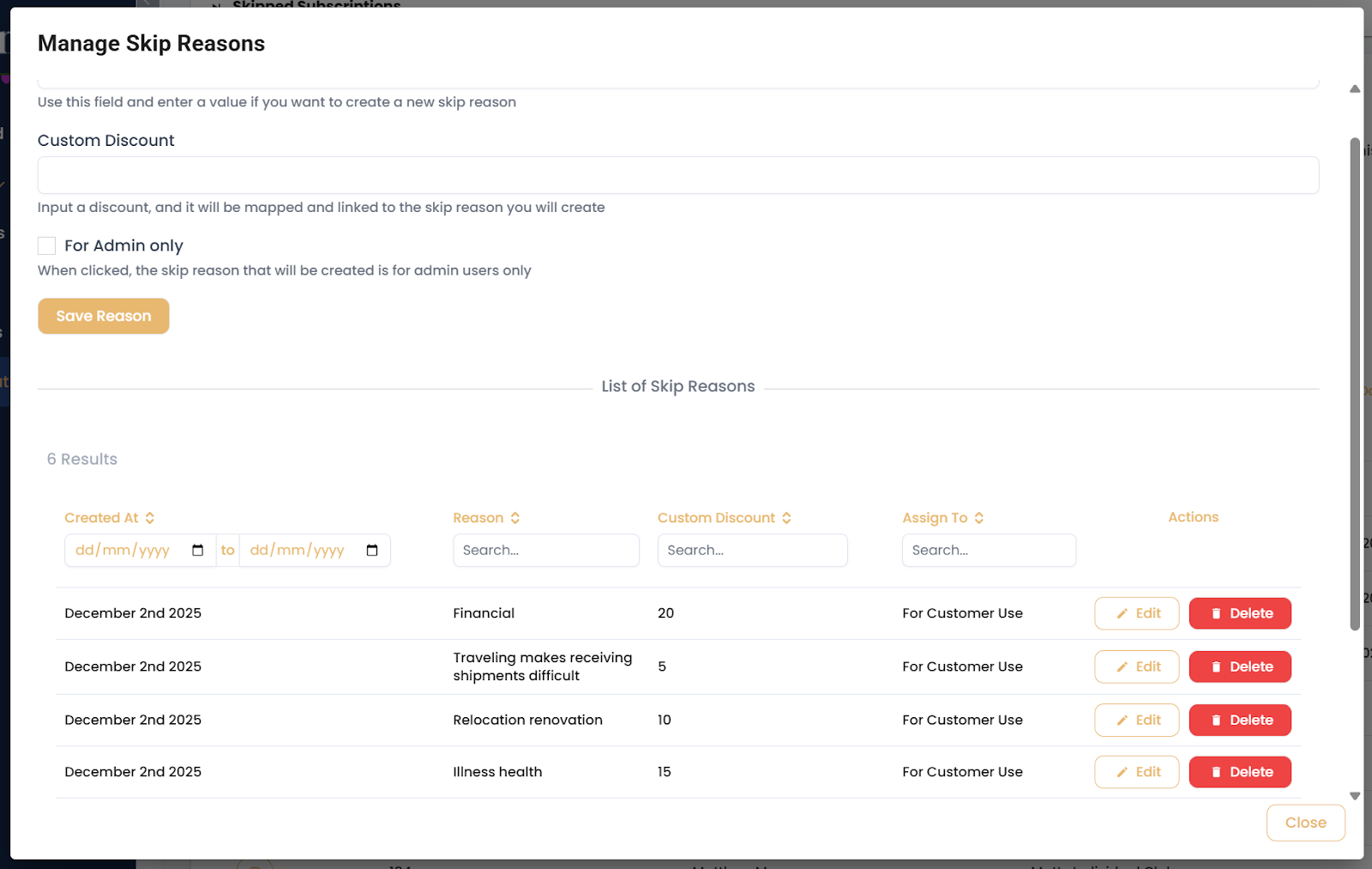
Task: Sort by Reason column arrows
Action: 515,518
